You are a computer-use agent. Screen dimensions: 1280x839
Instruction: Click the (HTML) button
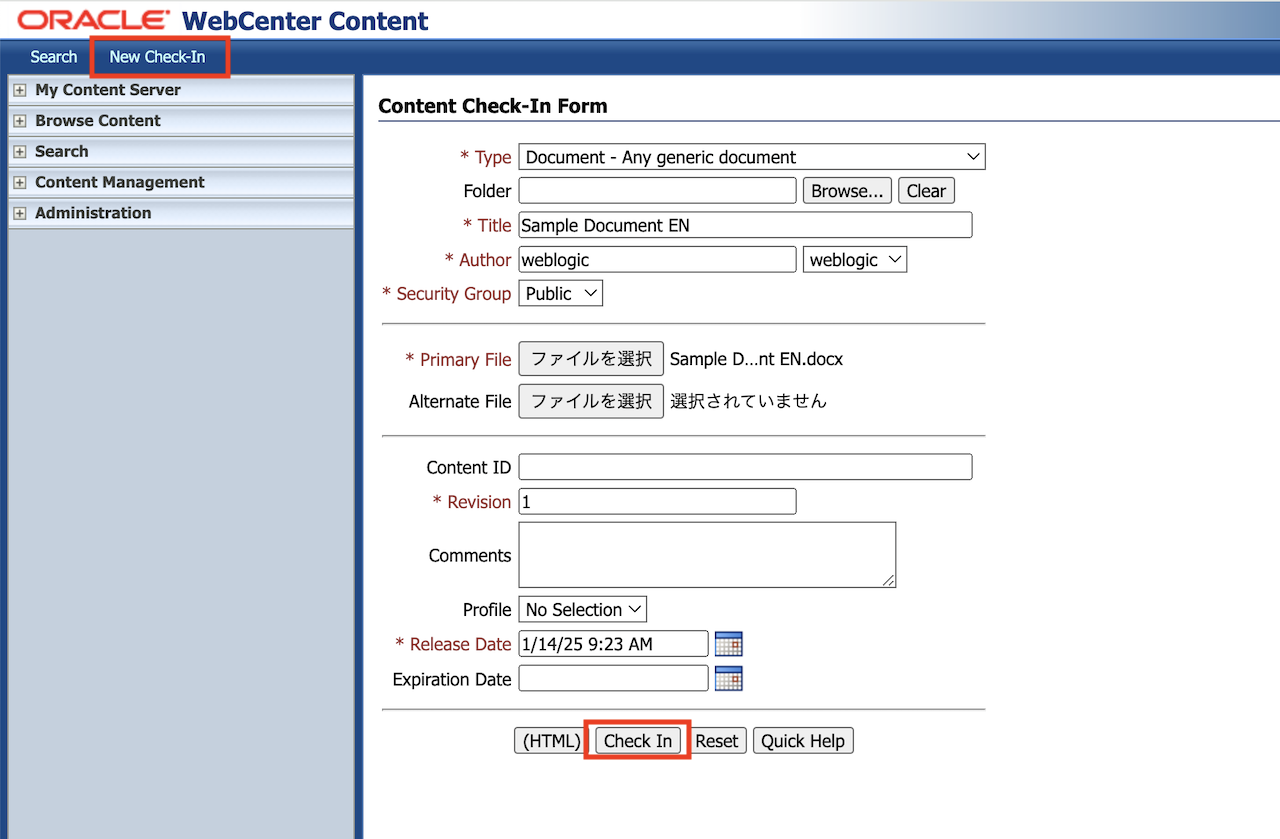click(552, 741)
